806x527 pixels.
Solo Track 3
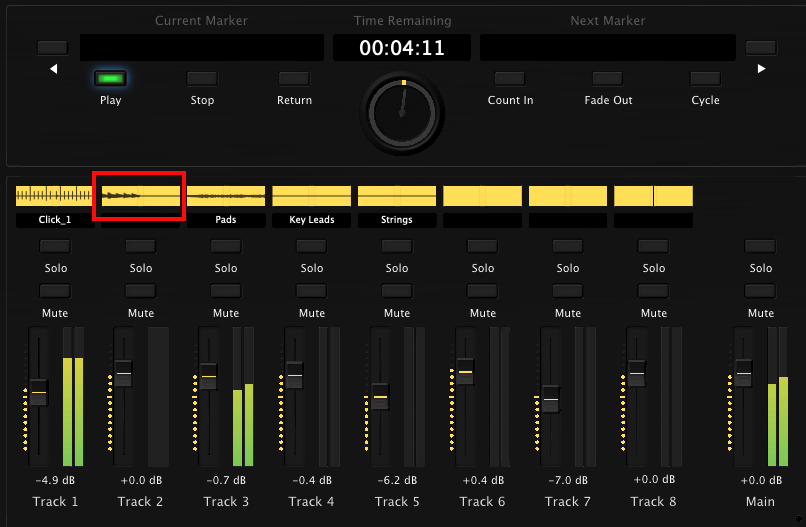point(226,246)
